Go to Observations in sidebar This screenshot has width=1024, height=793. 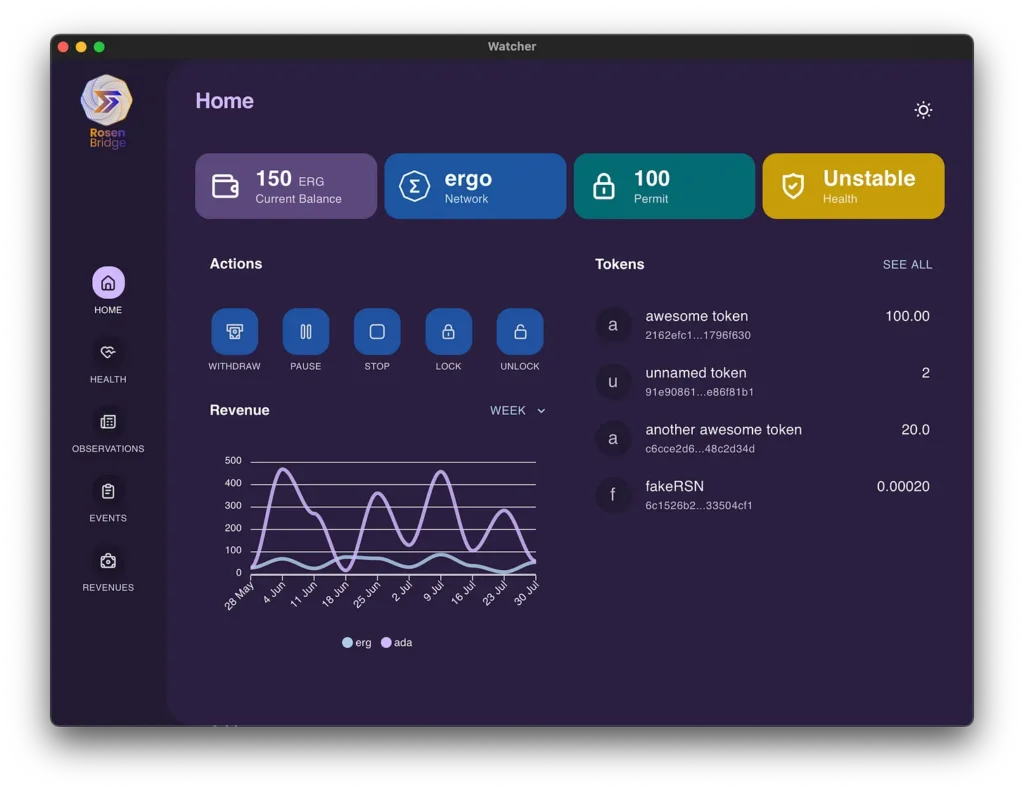click(x=108, y=422)
